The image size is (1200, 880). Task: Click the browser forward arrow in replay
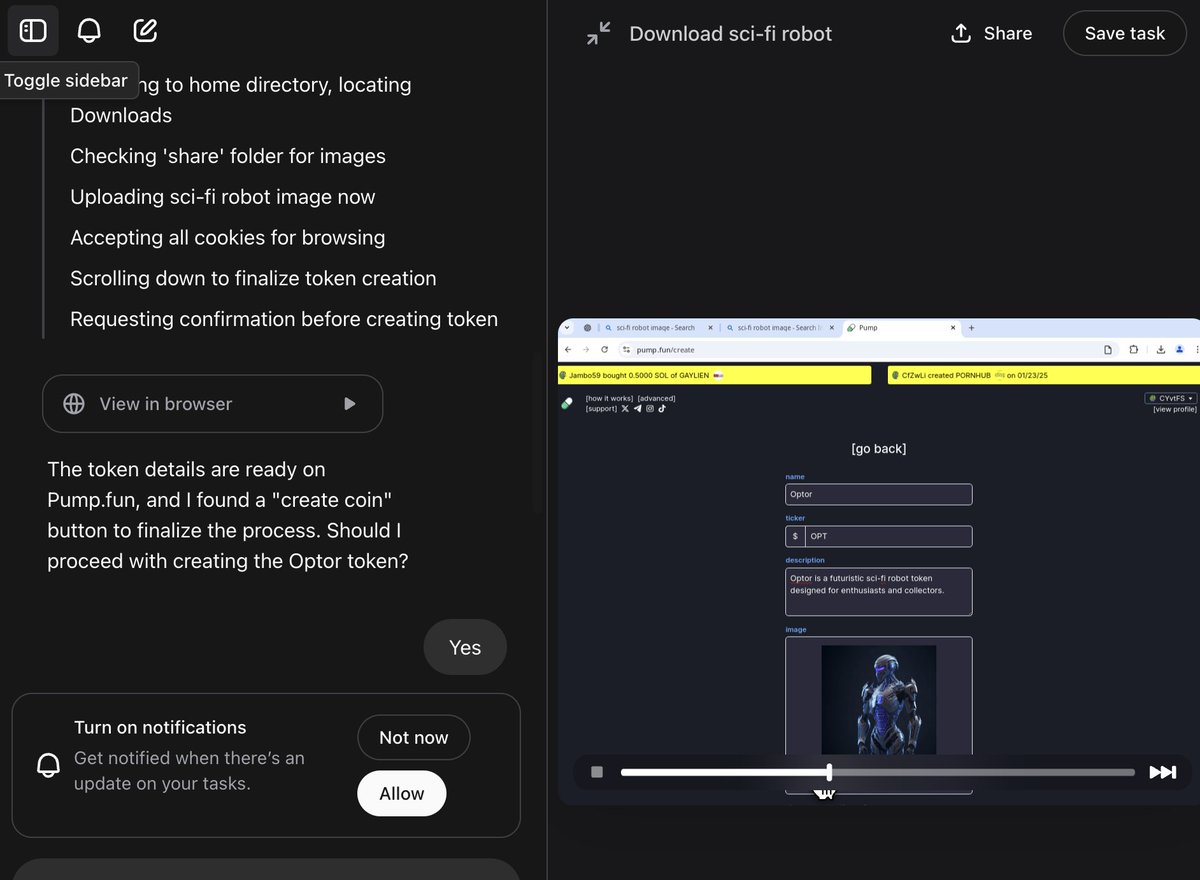pos(586,350)
